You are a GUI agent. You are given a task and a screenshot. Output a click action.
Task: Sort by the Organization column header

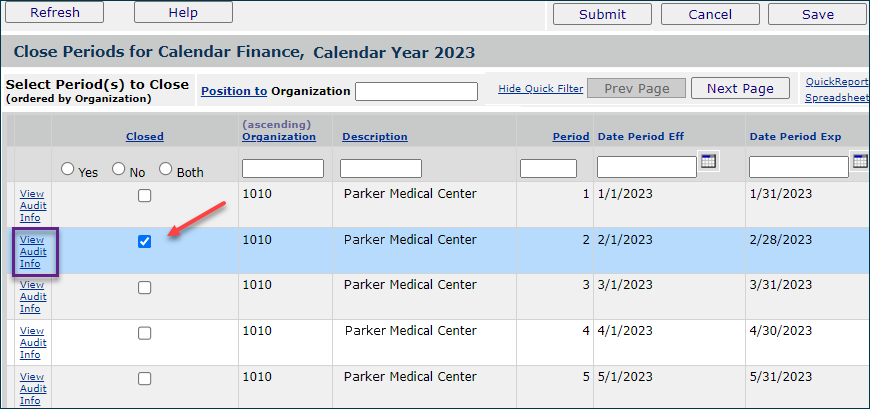point(278,137)
